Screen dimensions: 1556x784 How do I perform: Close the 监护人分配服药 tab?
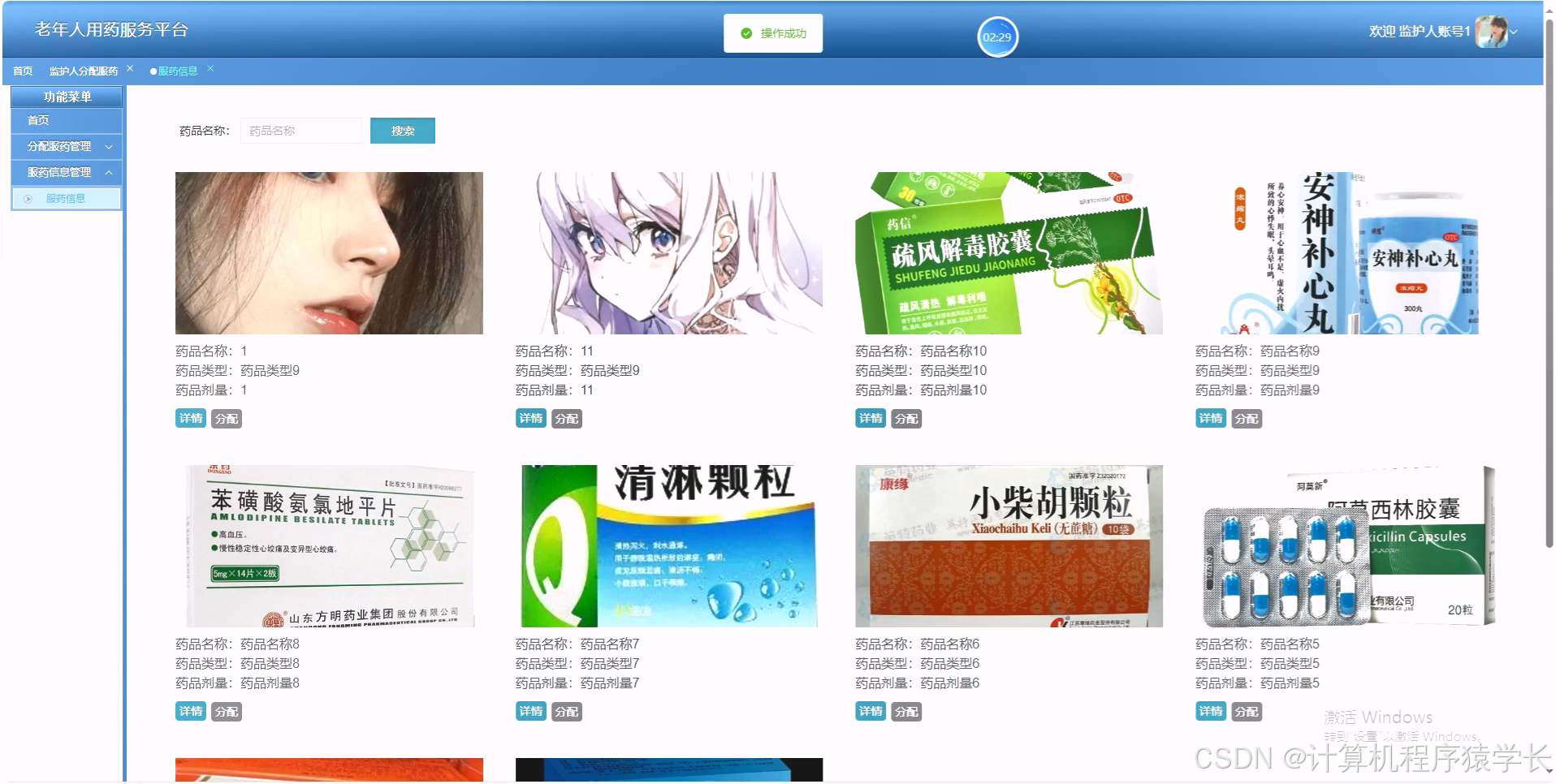click(130, 68)
